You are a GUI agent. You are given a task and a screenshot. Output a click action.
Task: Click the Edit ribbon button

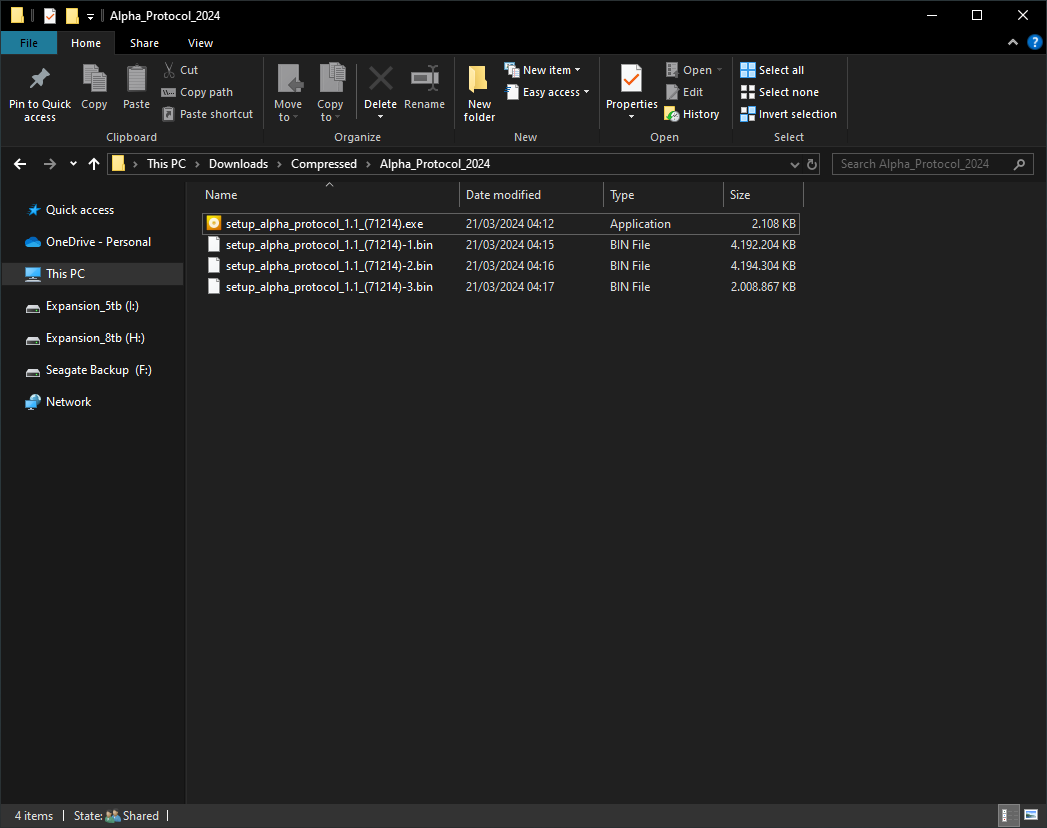684,92
